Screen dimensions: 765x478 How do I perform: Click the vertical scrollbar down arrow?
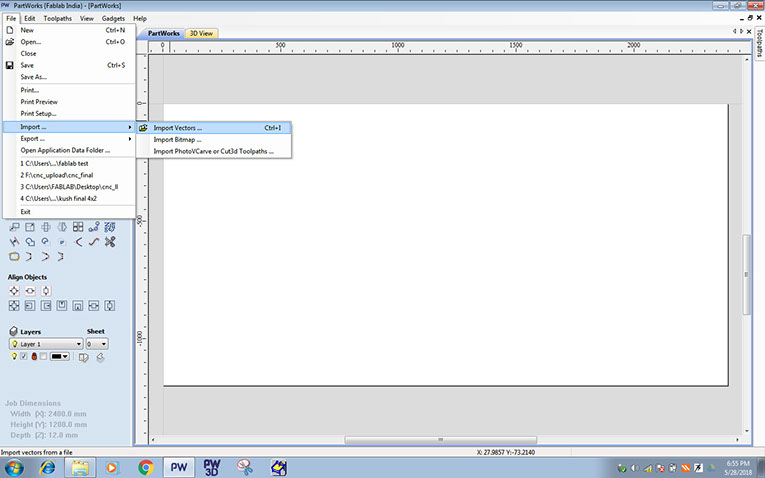[746, 431]
